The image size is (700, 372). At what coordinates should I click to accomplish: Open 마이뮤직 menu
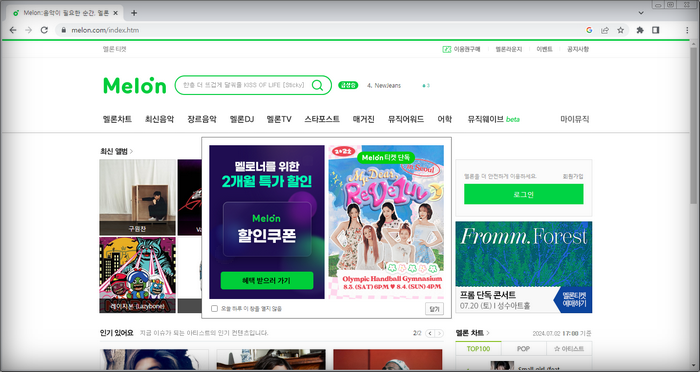(575, 119)
